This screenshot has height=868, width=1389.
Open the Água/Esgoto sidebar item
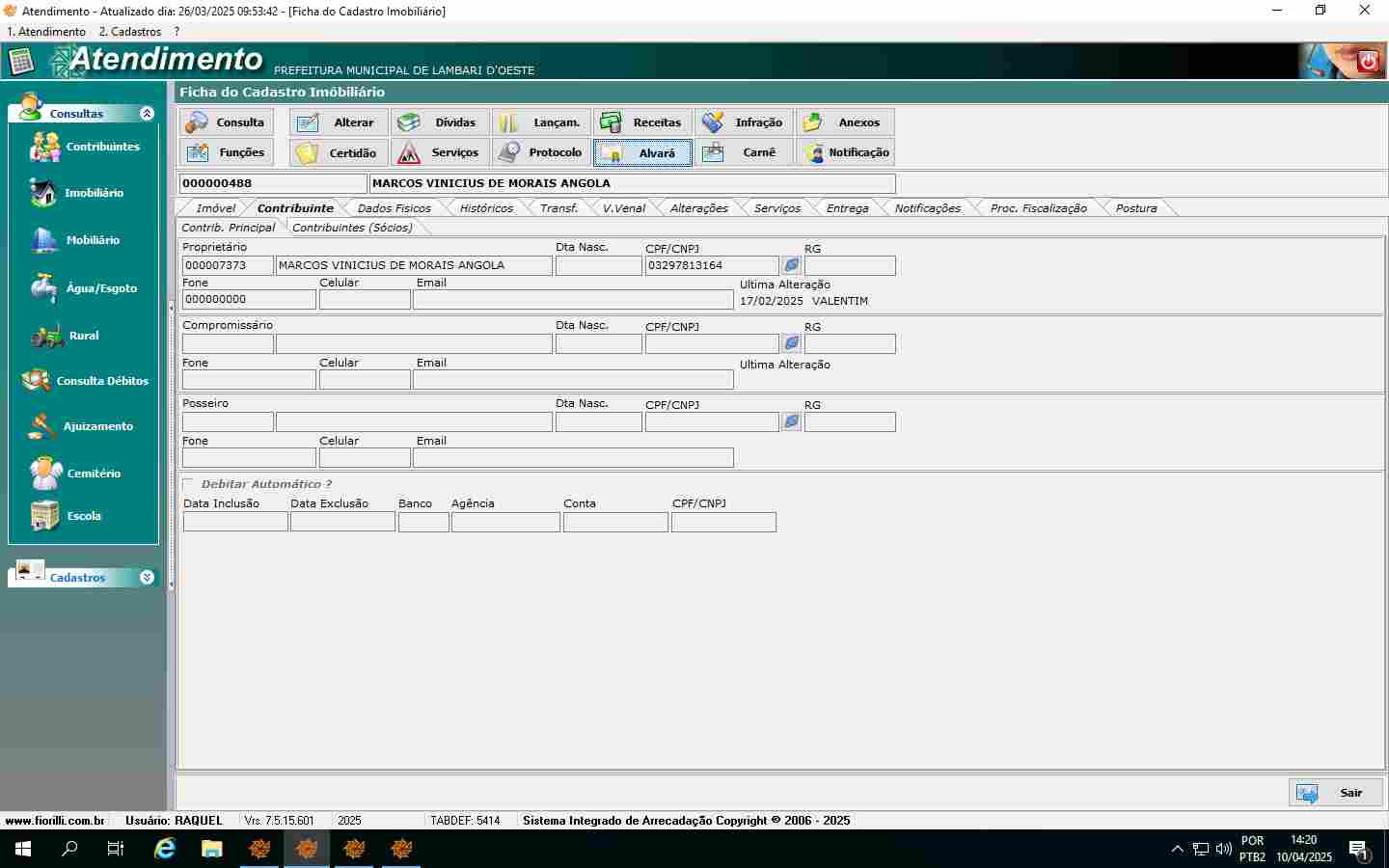pyautogui.click(x=43, y=287)
